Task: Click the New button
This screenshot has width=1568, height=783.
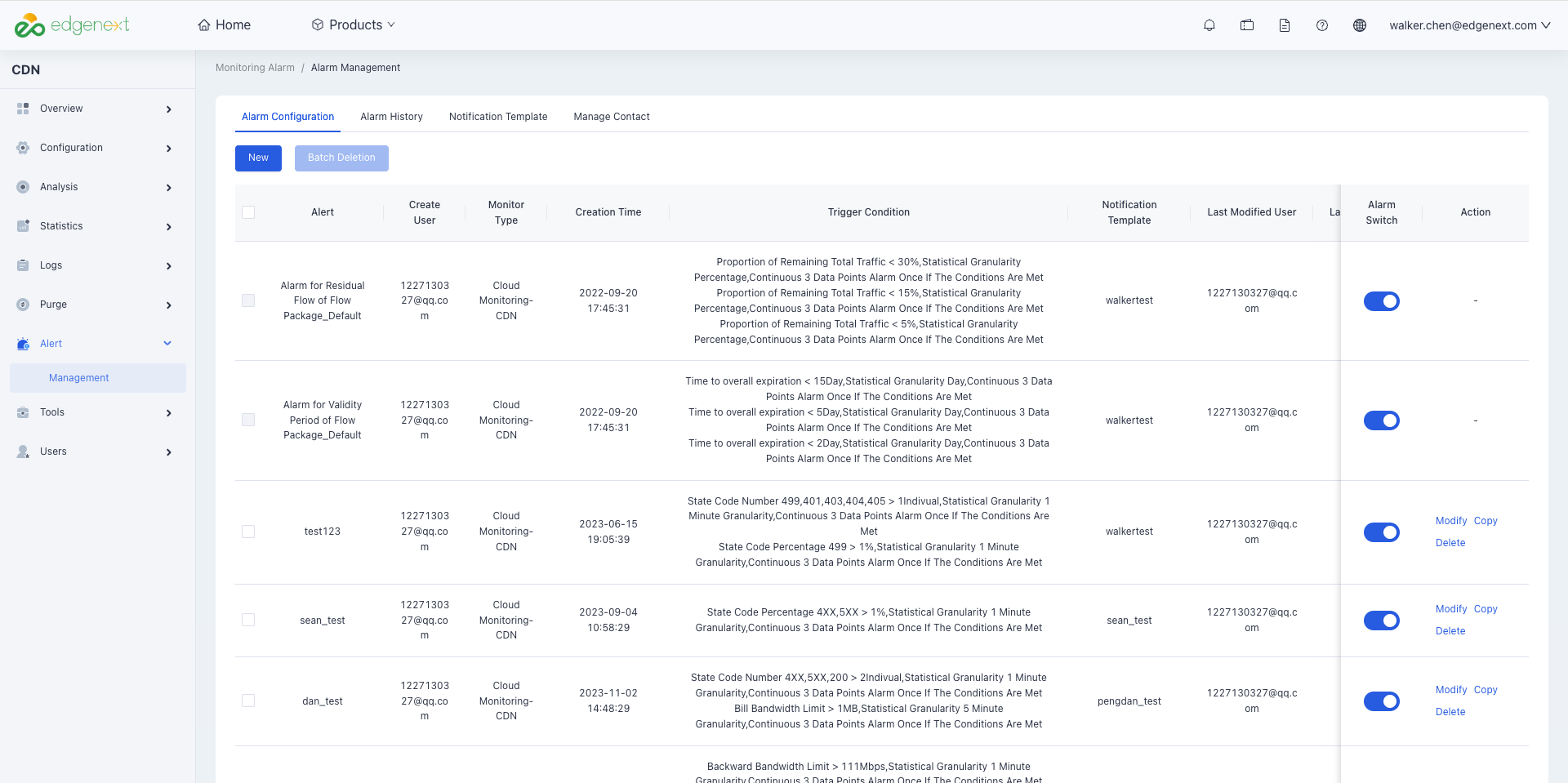Action: [x=258, y=158]
